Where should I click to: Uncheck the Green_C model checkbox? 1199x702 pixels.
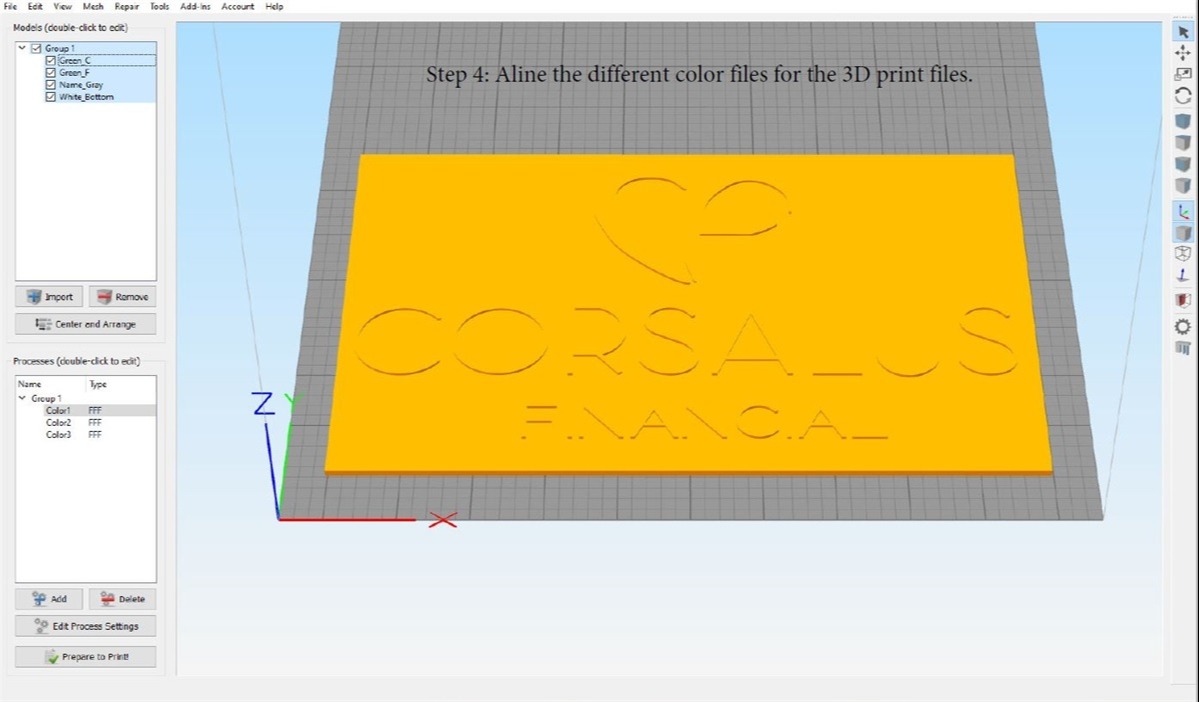click(x=50, y=61)
